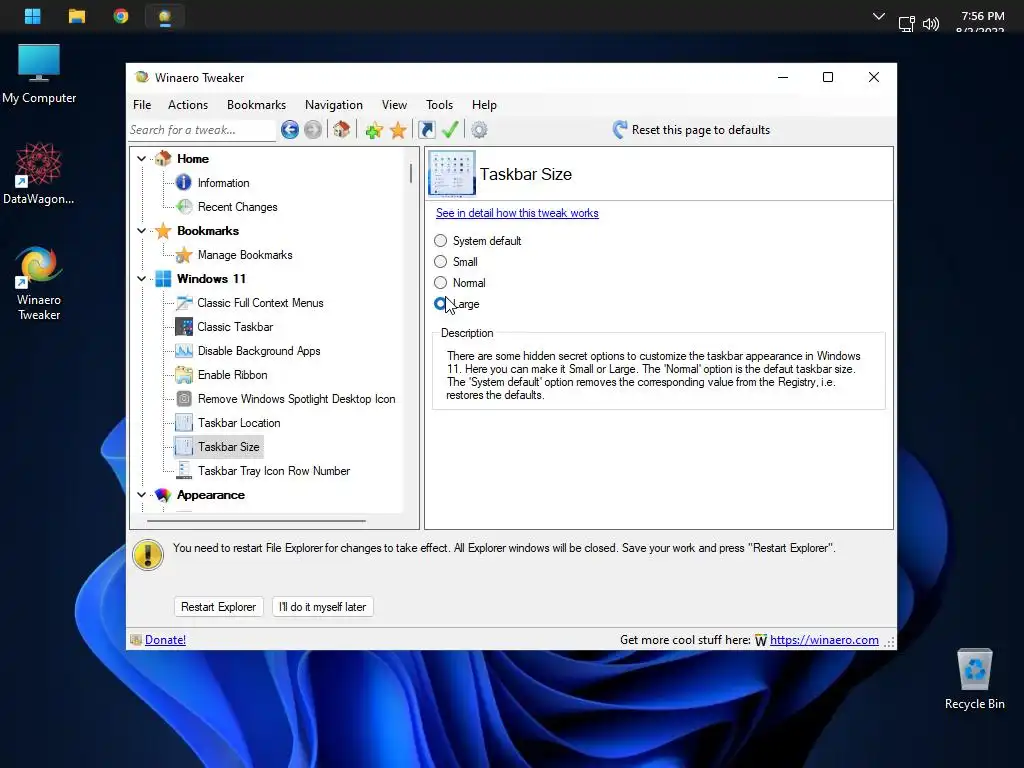Click the Manage Bookmarks star icon
Image resolution: width=1024 pixels, height=768 pixels.
tap(184, 255)
